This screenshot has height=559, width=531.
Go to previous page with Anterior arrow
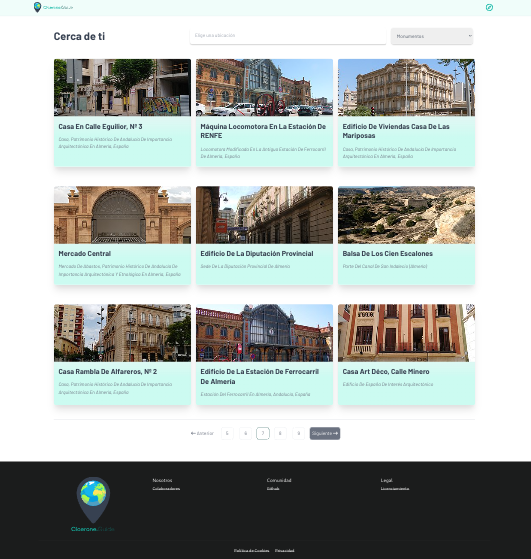point(202,433)
